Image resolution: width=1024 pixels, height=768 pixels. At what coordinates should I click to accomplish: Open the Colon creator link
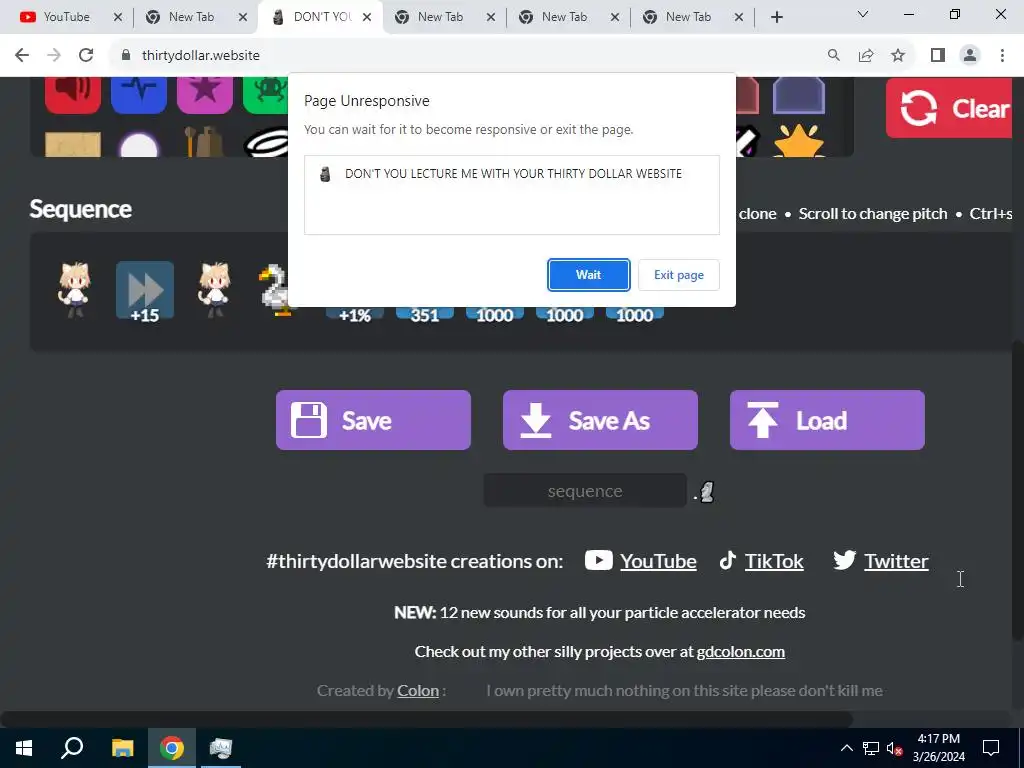point(418,691)
